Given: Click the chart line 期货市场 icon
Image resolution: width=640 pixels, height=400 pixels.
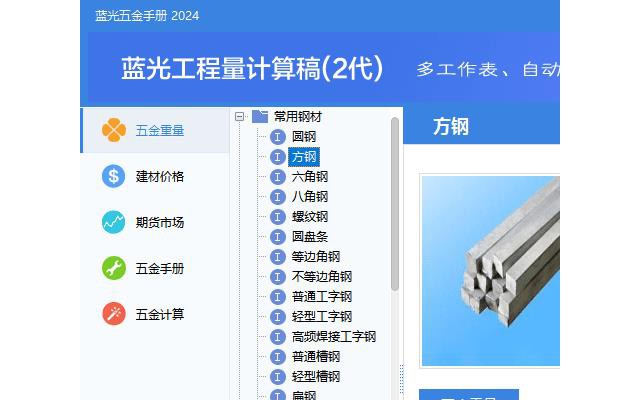Looking at the screenshot, I should [113, 222].
